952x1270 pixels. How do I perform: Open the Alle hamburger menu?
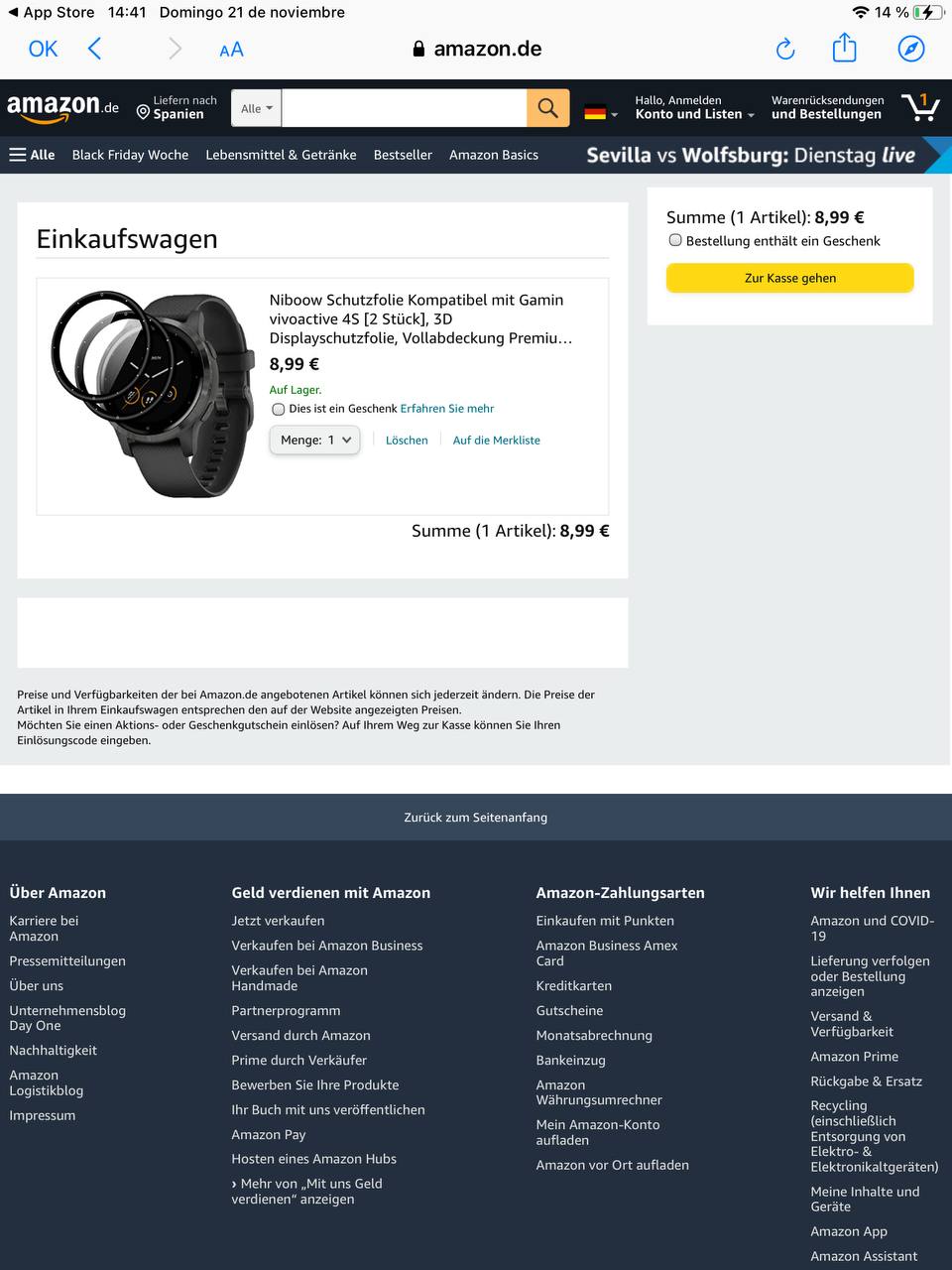(32, 155)
